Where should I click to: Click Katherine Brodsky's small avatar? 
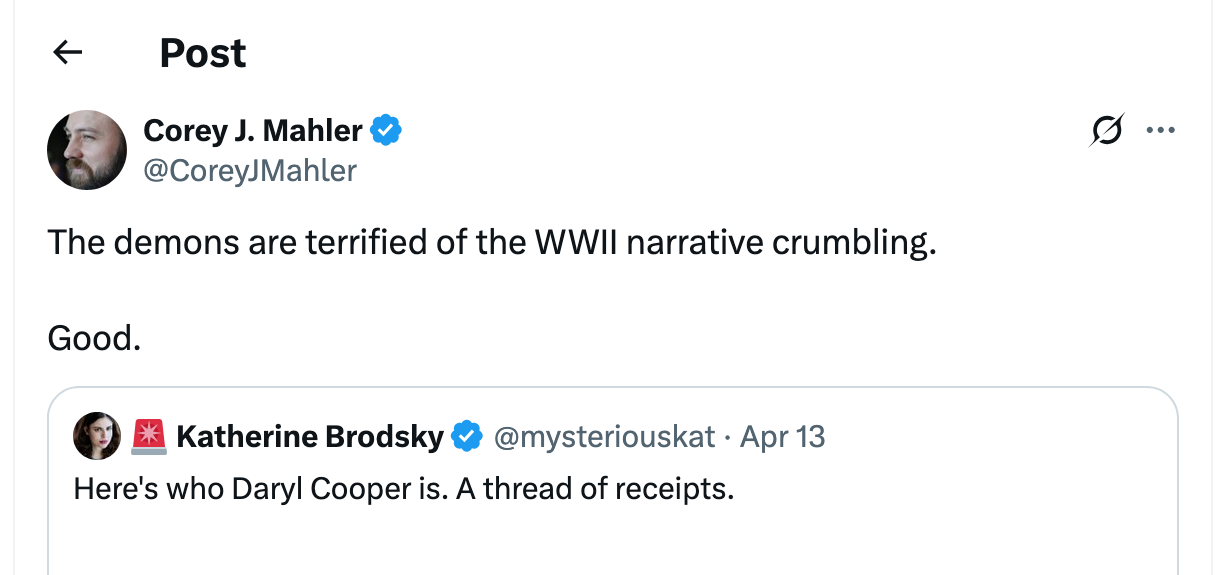(97, 436)
